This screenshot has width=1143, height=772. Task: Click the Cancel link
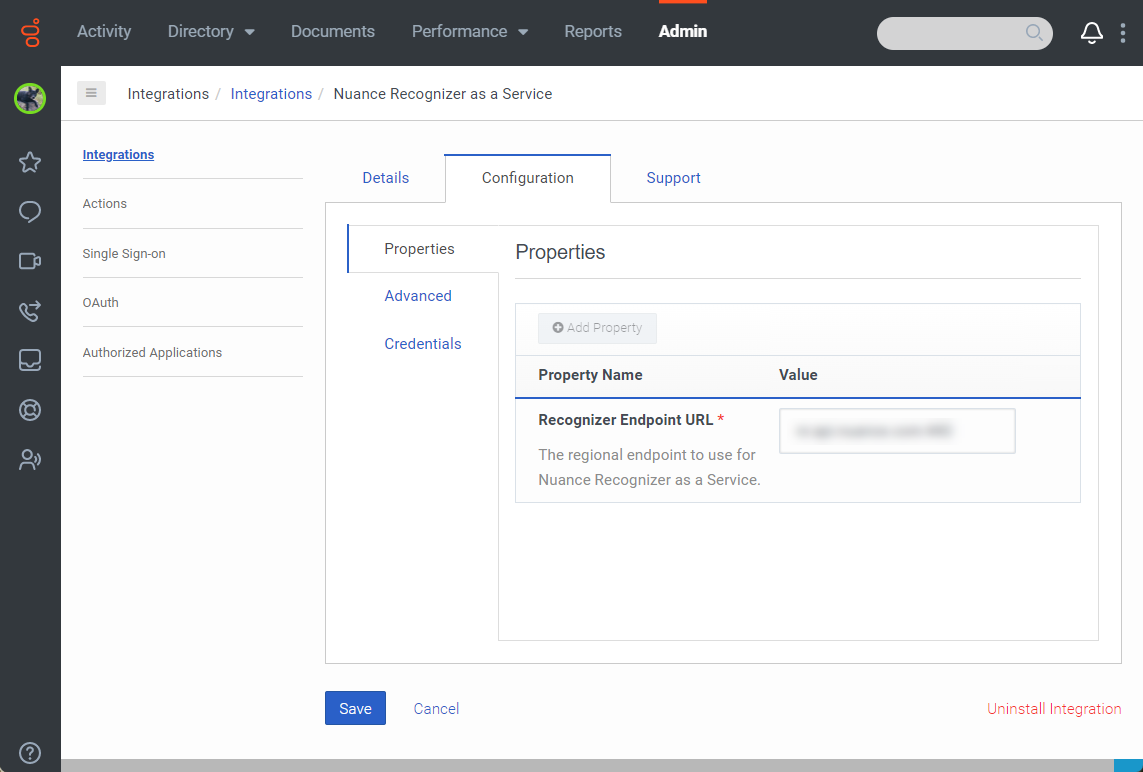436,709
